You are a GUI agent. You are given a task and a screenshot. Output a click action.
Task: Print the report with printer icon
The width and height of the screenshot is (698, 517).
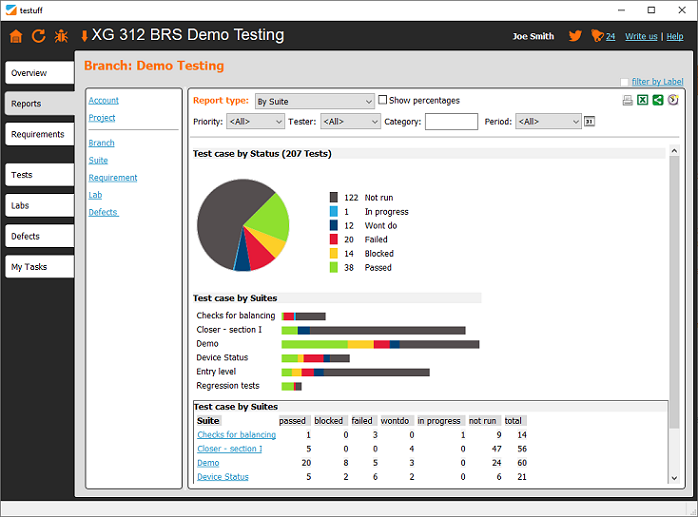coord(628,100)
